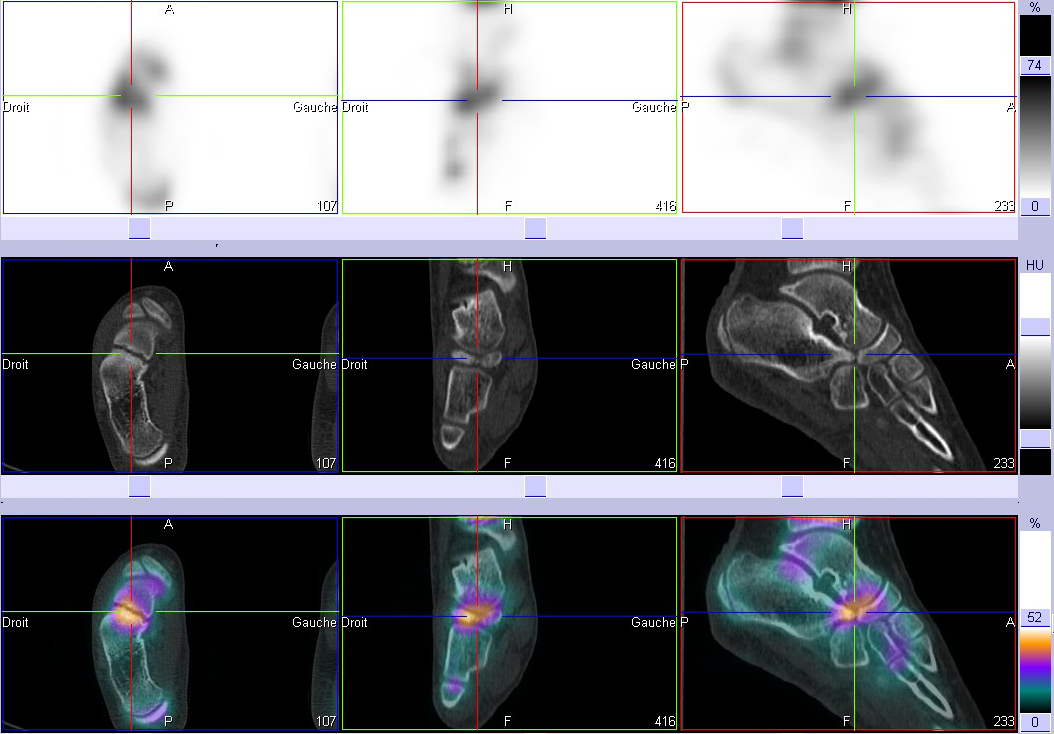Click slice number 233 in fused sagittal view

coord(1004,721)
